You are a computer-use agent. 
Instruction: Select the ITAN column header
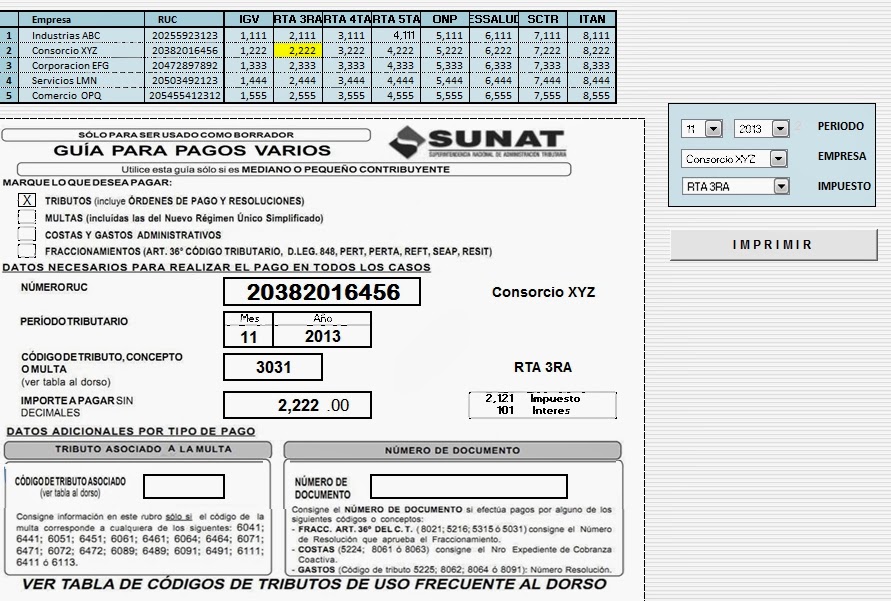(592, 19)
